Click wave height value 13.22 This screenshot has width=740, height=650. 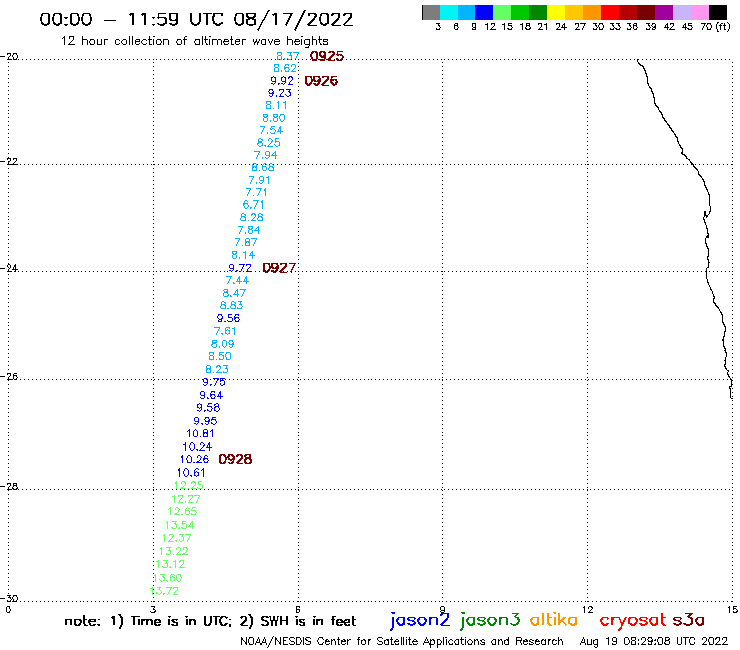tap(174, 551)
